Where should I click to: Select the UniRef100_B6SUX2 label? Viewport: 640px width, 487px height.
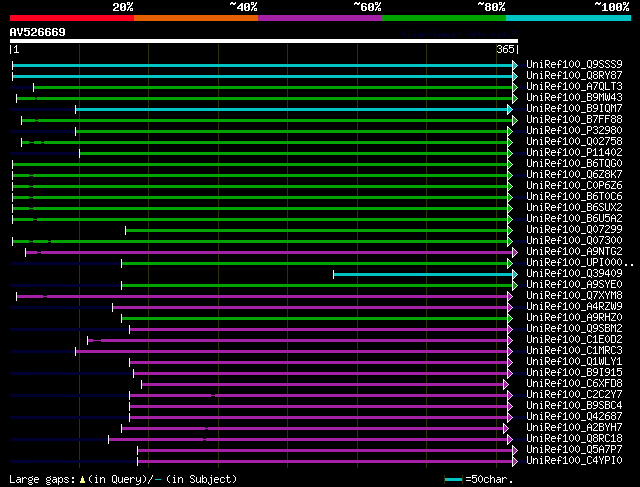[x=574, y=207]
